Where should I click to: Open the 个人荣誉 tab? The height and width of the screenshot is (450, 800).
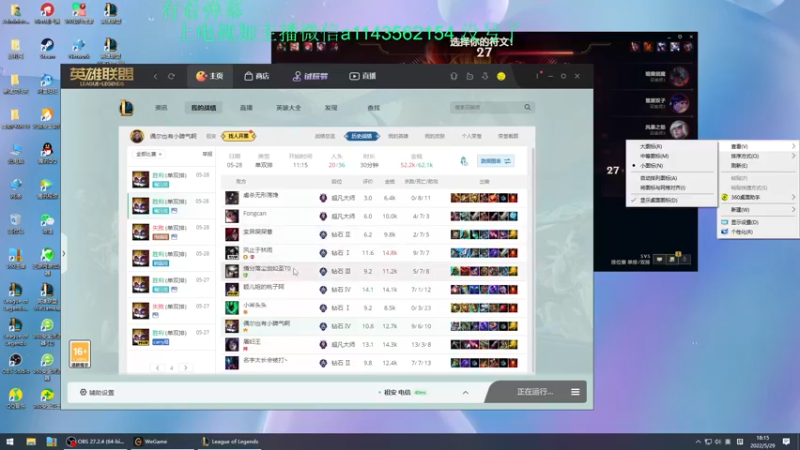pos(471,136)
